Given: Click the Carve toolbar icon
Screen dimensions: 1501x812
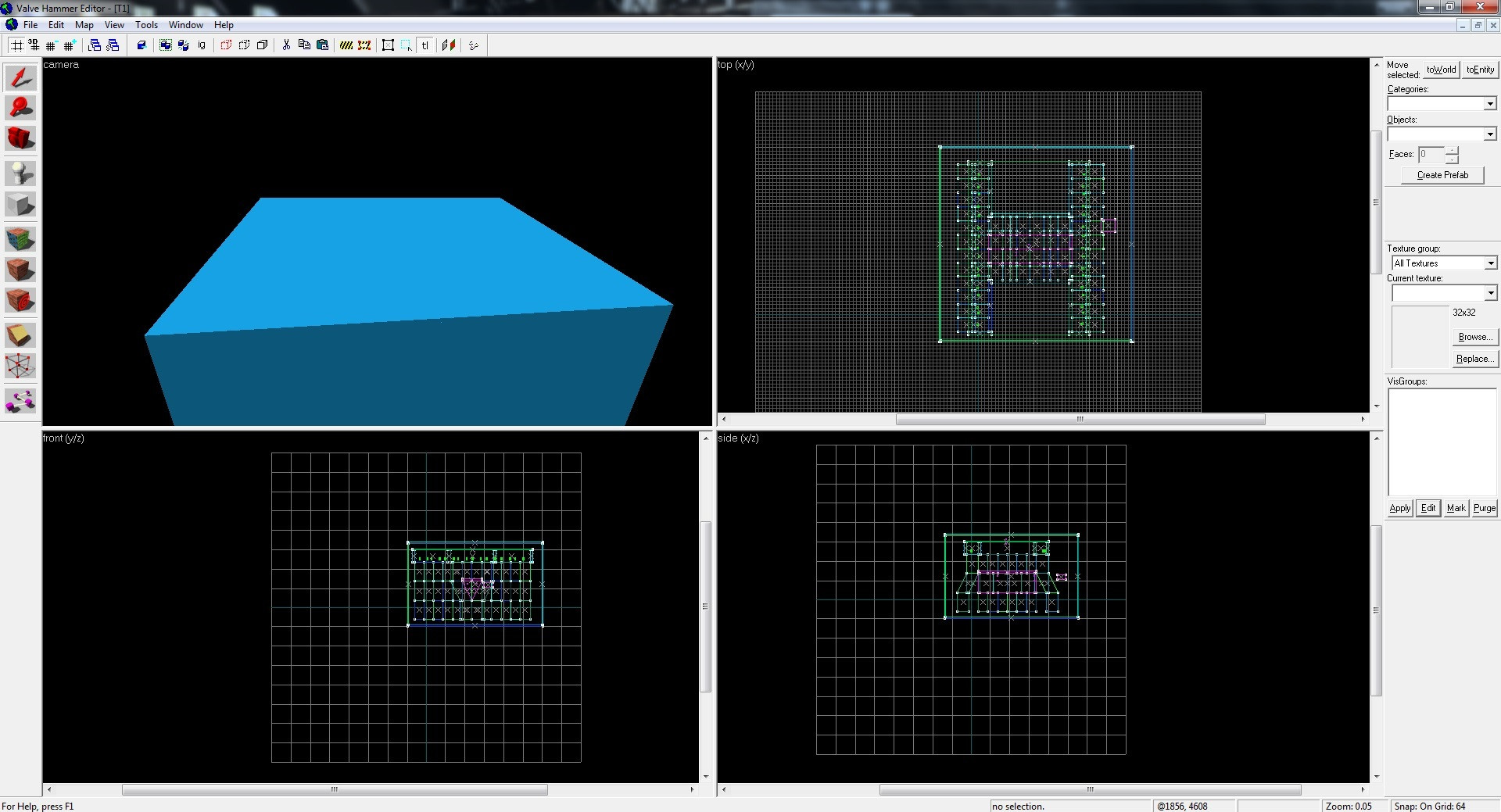Looking at the screenshot, I should (x=142, y=45).
